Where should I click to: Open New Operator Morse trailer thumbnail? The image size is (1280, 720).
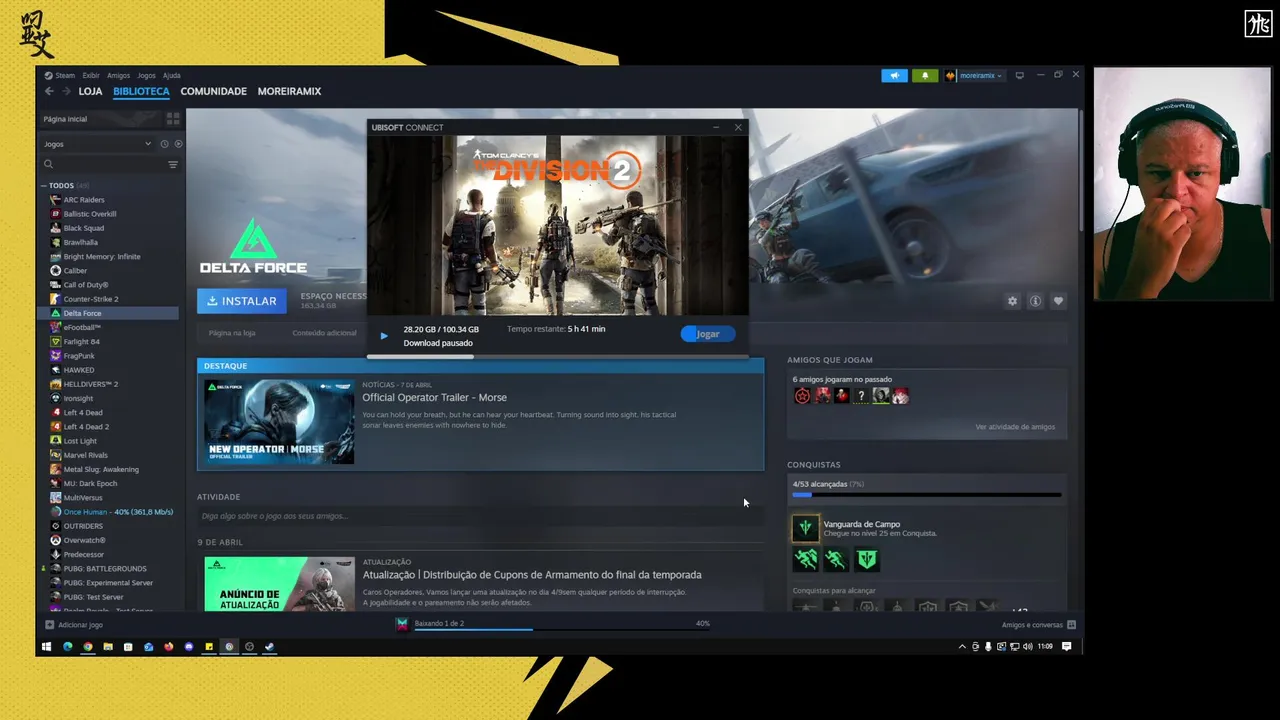pos(279,421)
